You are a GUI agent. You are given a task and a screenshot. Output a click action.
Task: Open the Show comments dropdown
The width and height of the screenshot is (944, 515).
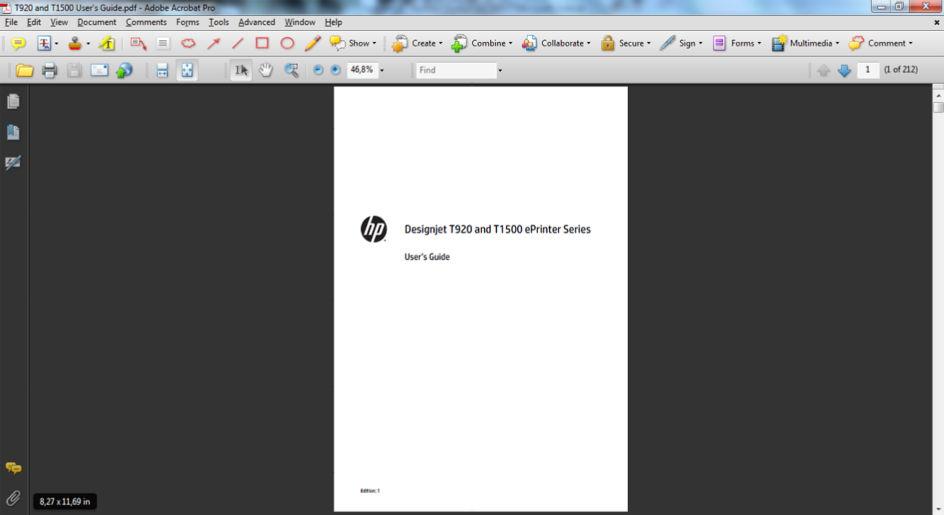pyautogui.click(x=353, y=43)
